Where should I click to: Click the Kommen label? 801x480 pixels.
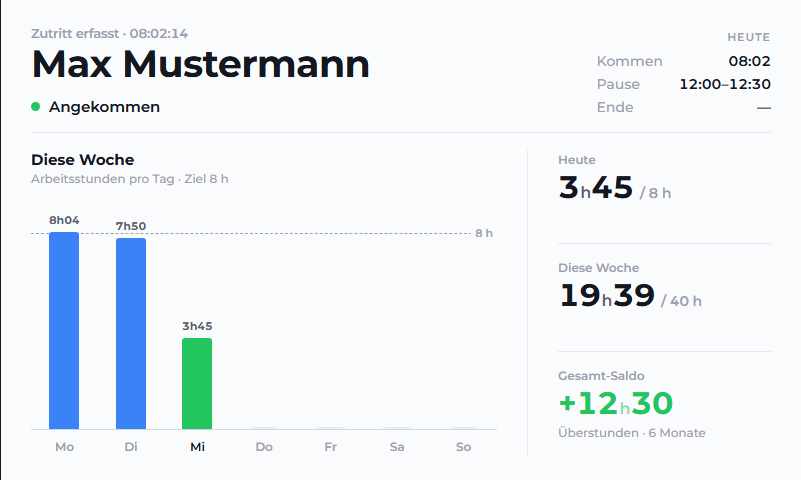click(629, 61)
